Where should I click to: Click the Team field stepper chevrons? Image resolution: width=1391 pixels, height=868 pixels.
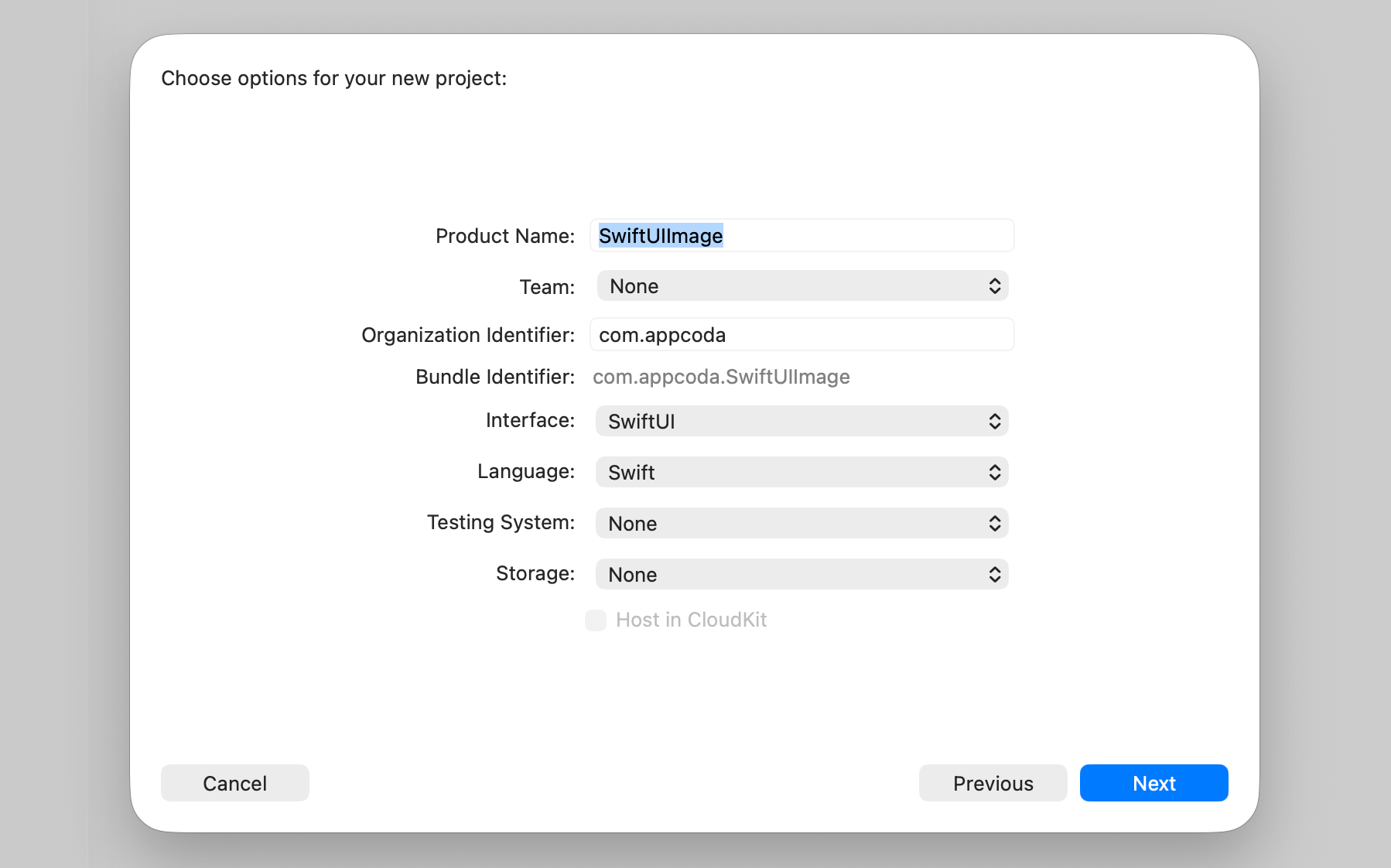point(996,285)
